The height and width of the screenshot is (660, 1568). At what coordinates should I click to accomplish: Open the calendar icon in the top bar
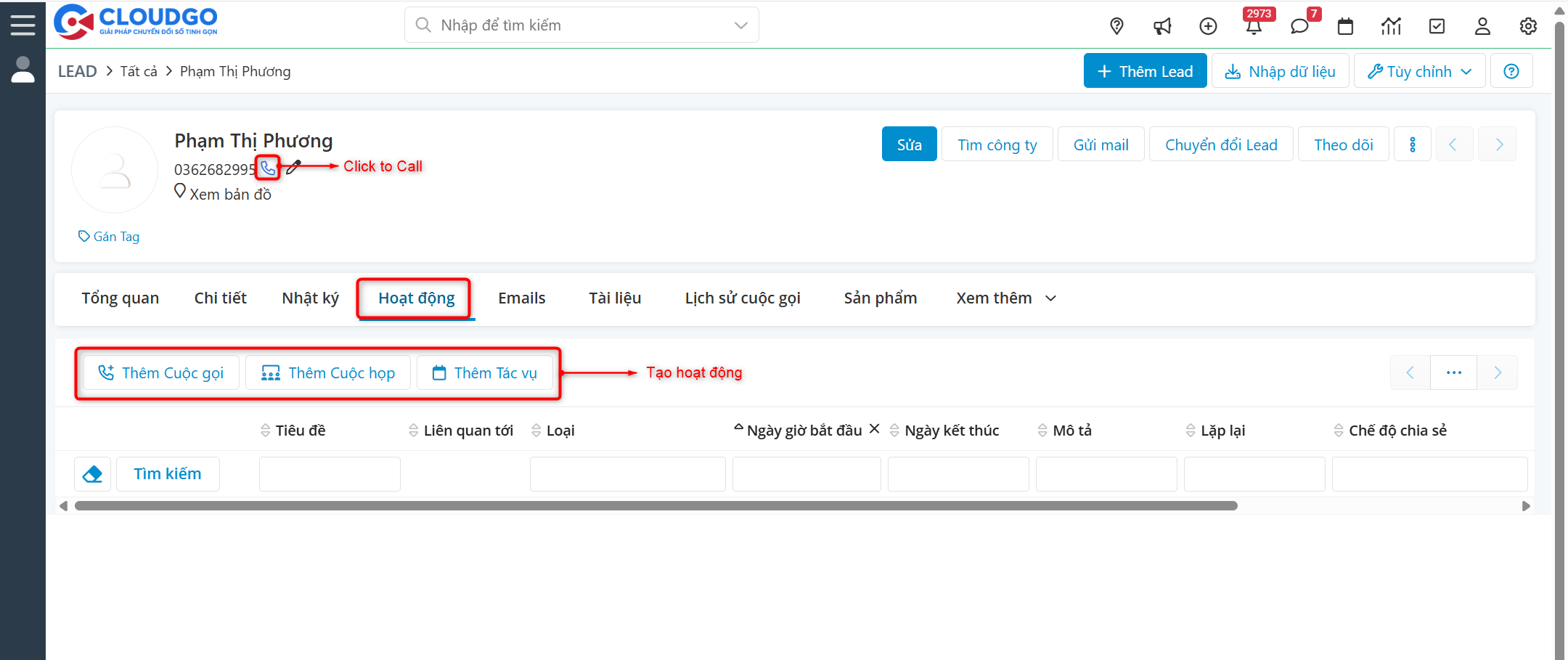click(x=1346, y=25)
